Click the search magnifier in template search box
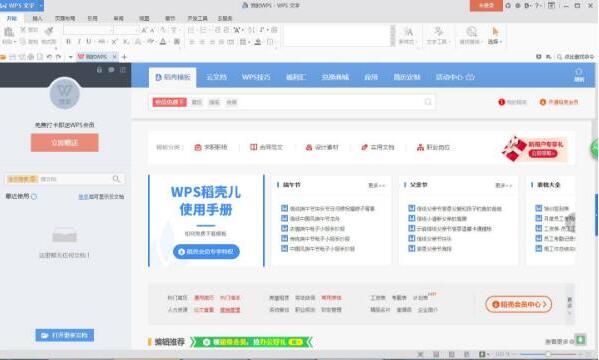599x360 pixels. coord(428,102)
